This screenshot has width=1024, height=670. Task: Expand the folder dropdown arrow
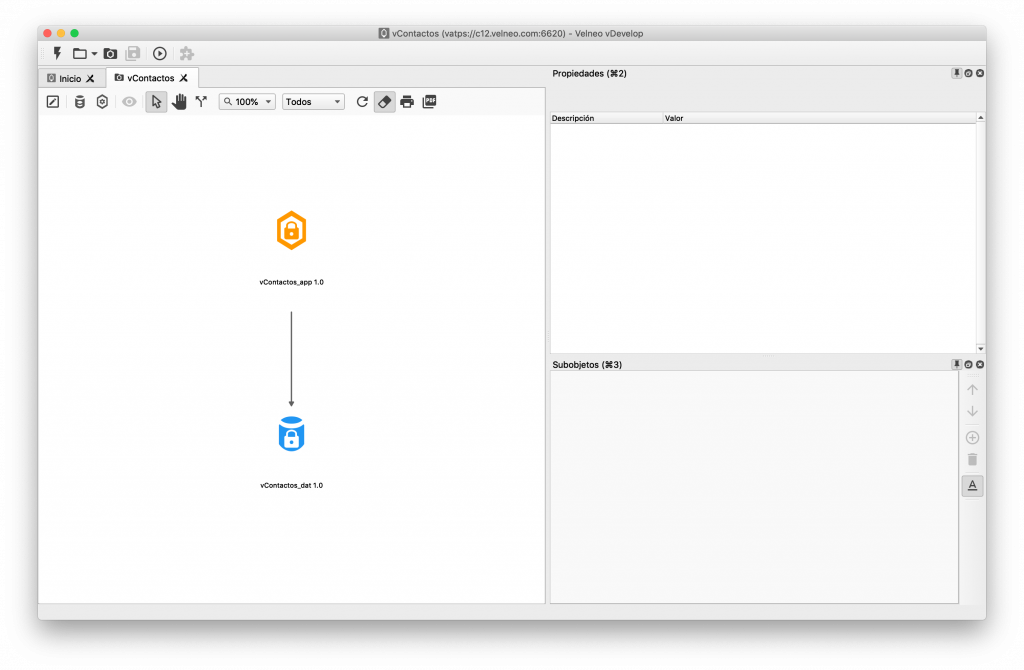(94, 54)
